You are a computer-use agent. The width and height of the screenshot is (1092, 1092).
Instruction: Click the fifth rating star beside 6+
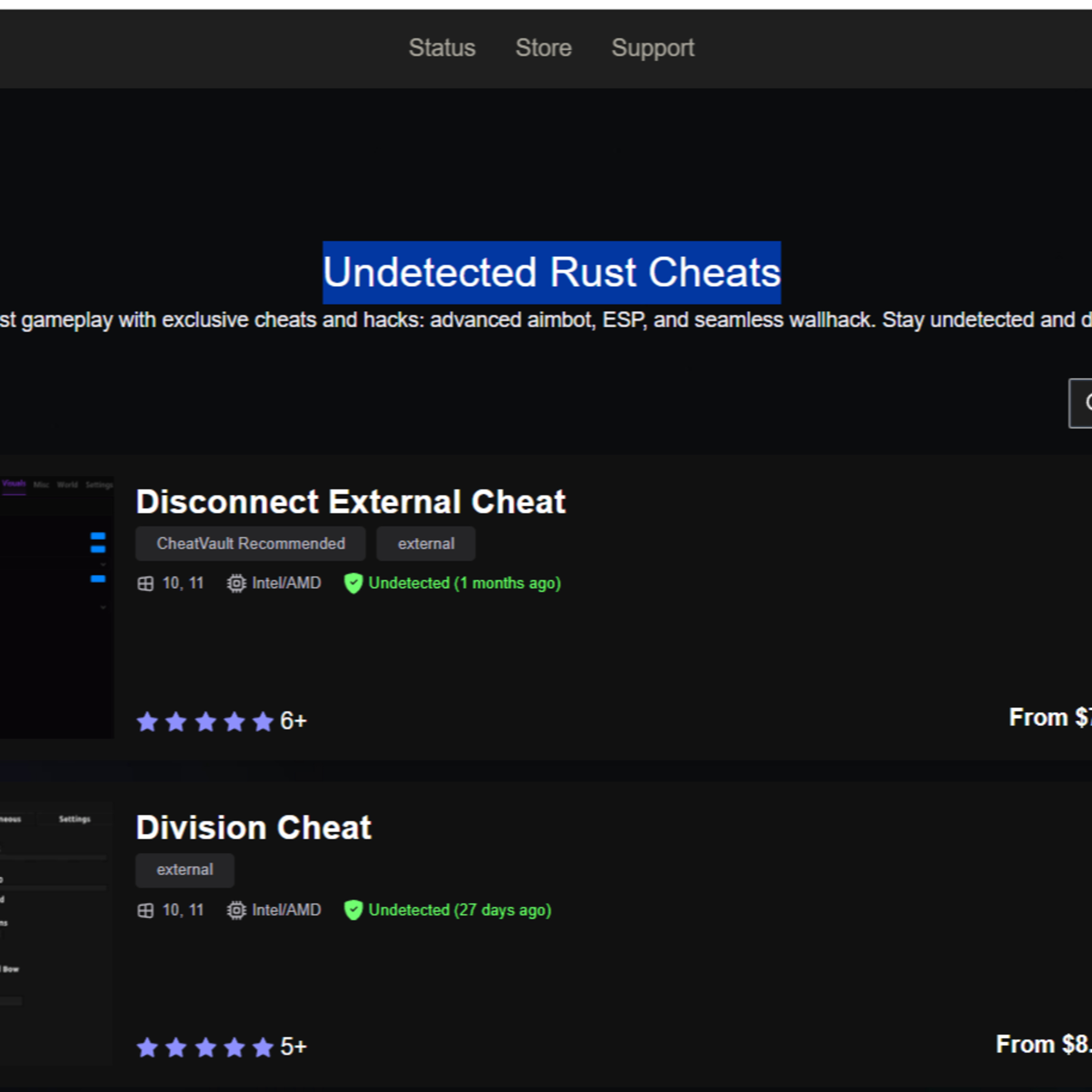[x=263, y=722]
